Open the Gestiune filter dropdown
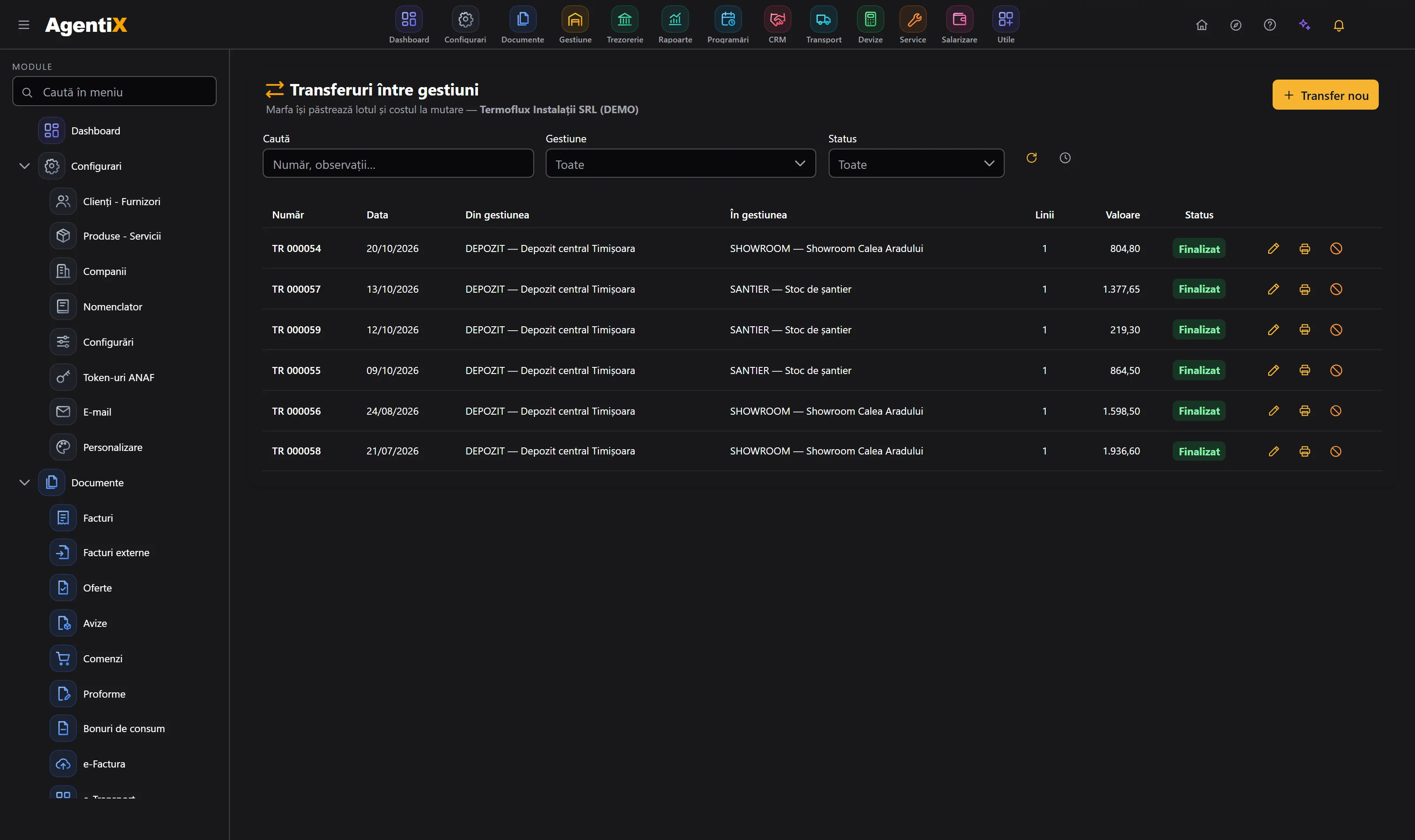The width and height of the screenshot is (1415, 840). (681, 164)
